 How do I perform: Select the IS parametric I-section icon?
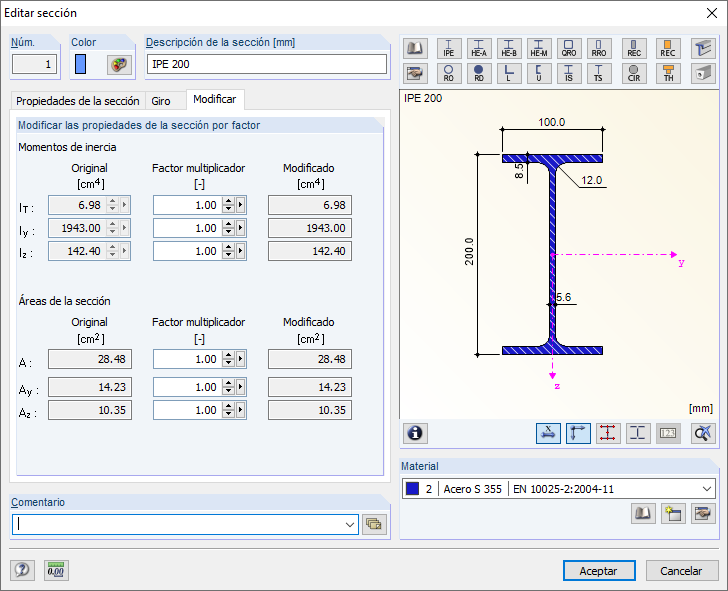(569, 73)
